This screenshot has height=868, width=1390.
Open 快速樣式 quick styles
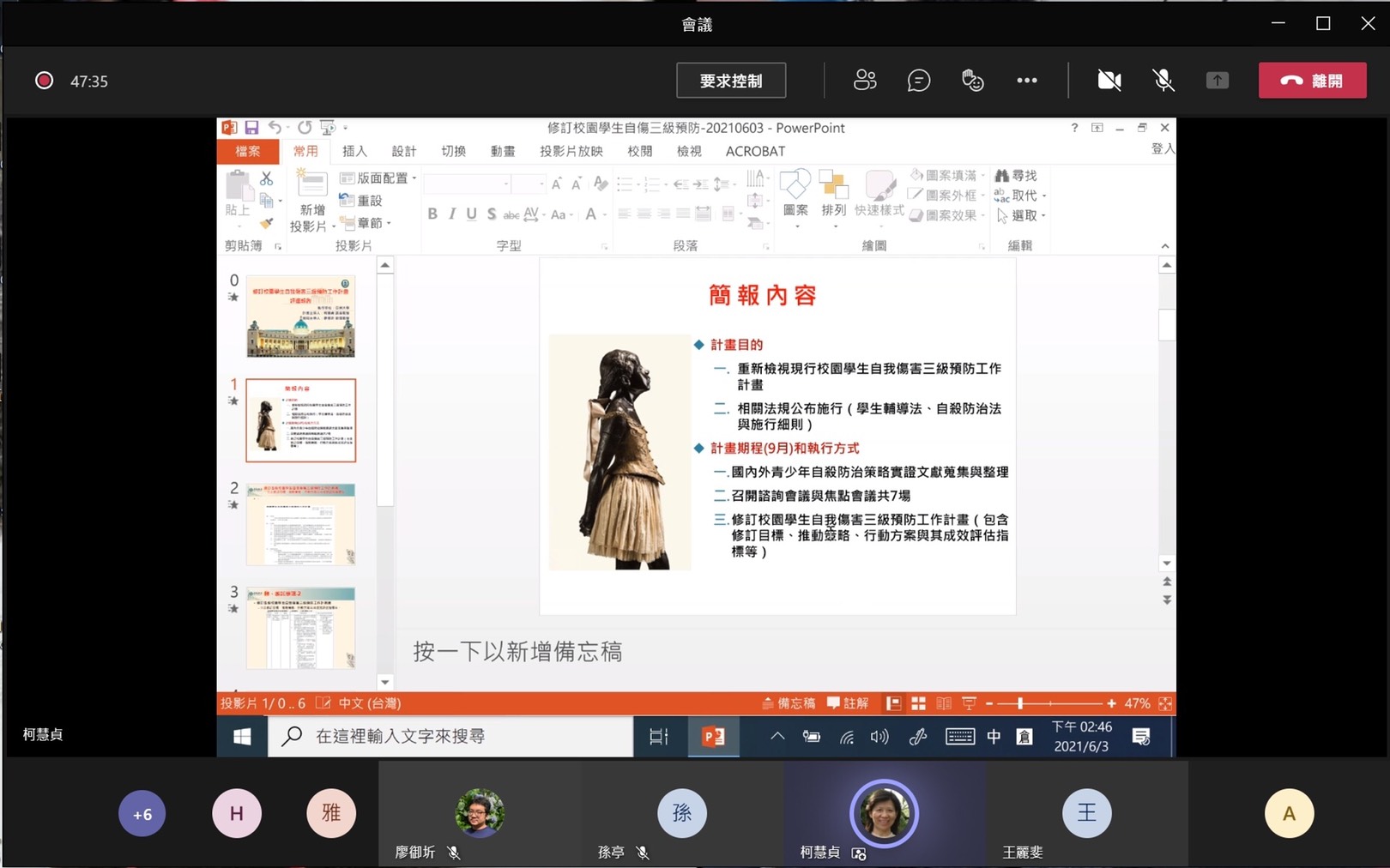(879, 199)
